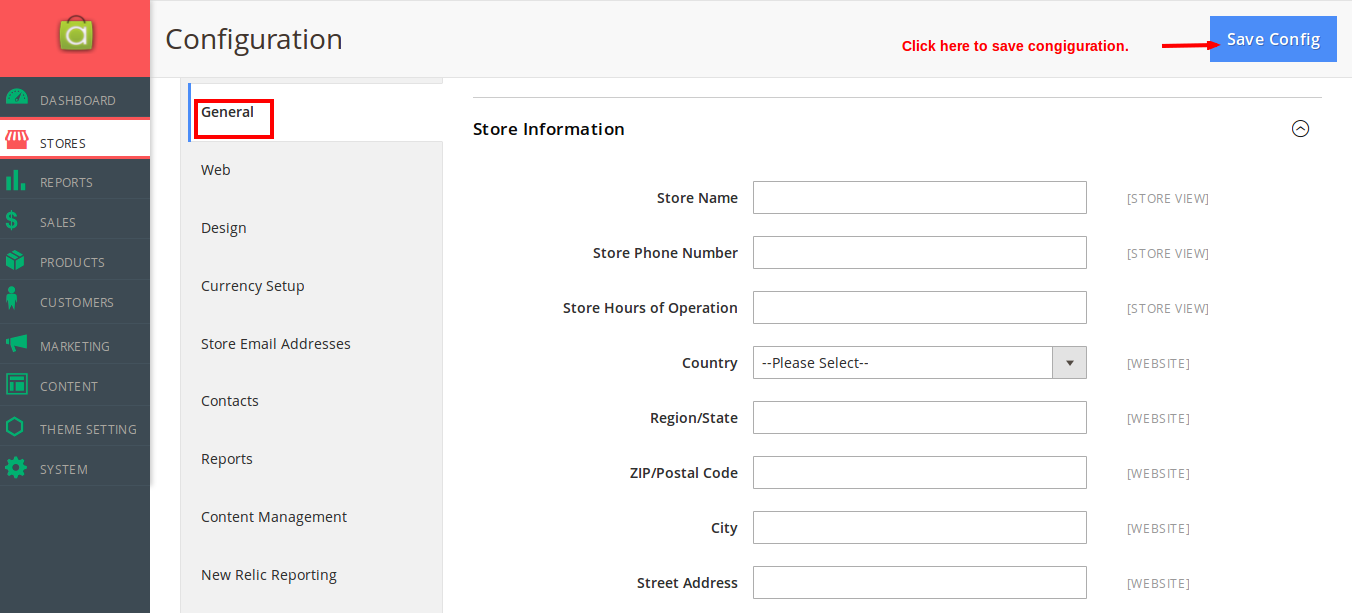The height and width of the screenshot is (613, 1352).
Task: Focus the ZIP/Postal Code field
Action: click(x=919, y=473)
